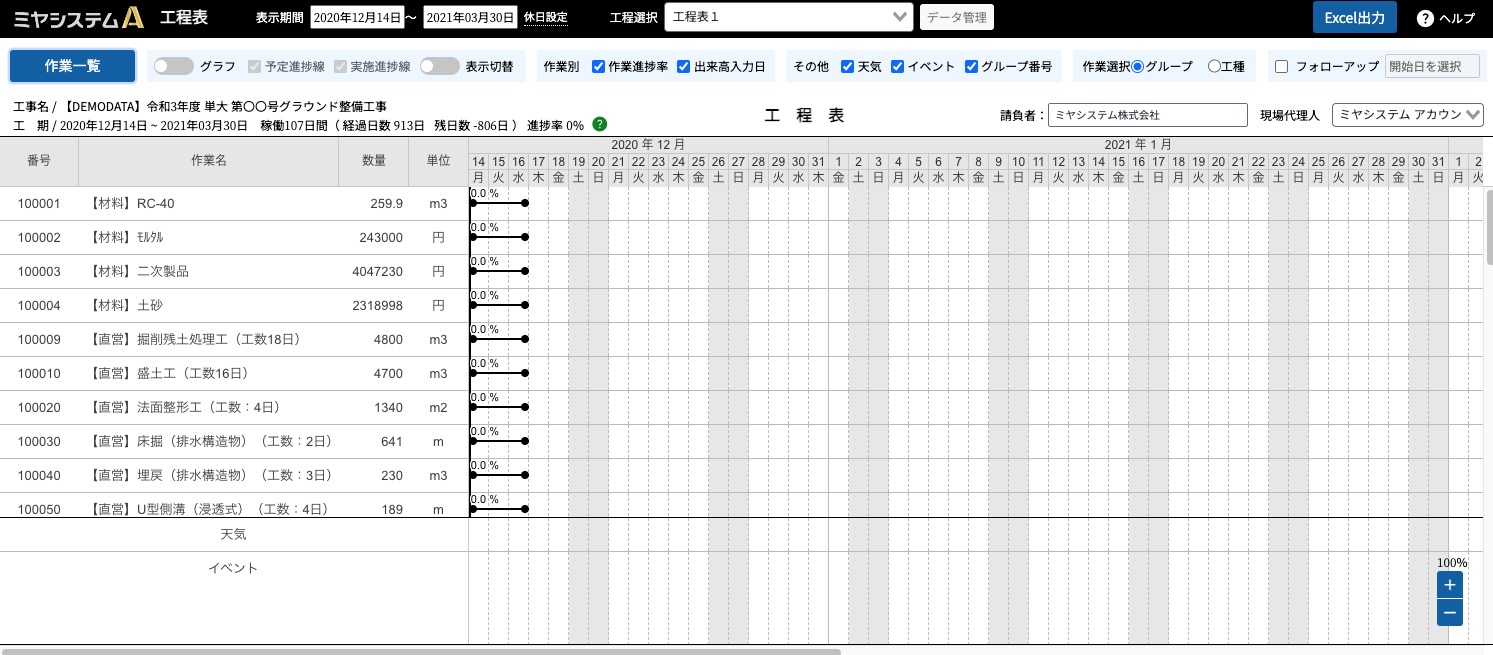Click the 作業名 column header
Image resolution: width=1493 pixels, height=655 pixels.
[x=208, y=161]
